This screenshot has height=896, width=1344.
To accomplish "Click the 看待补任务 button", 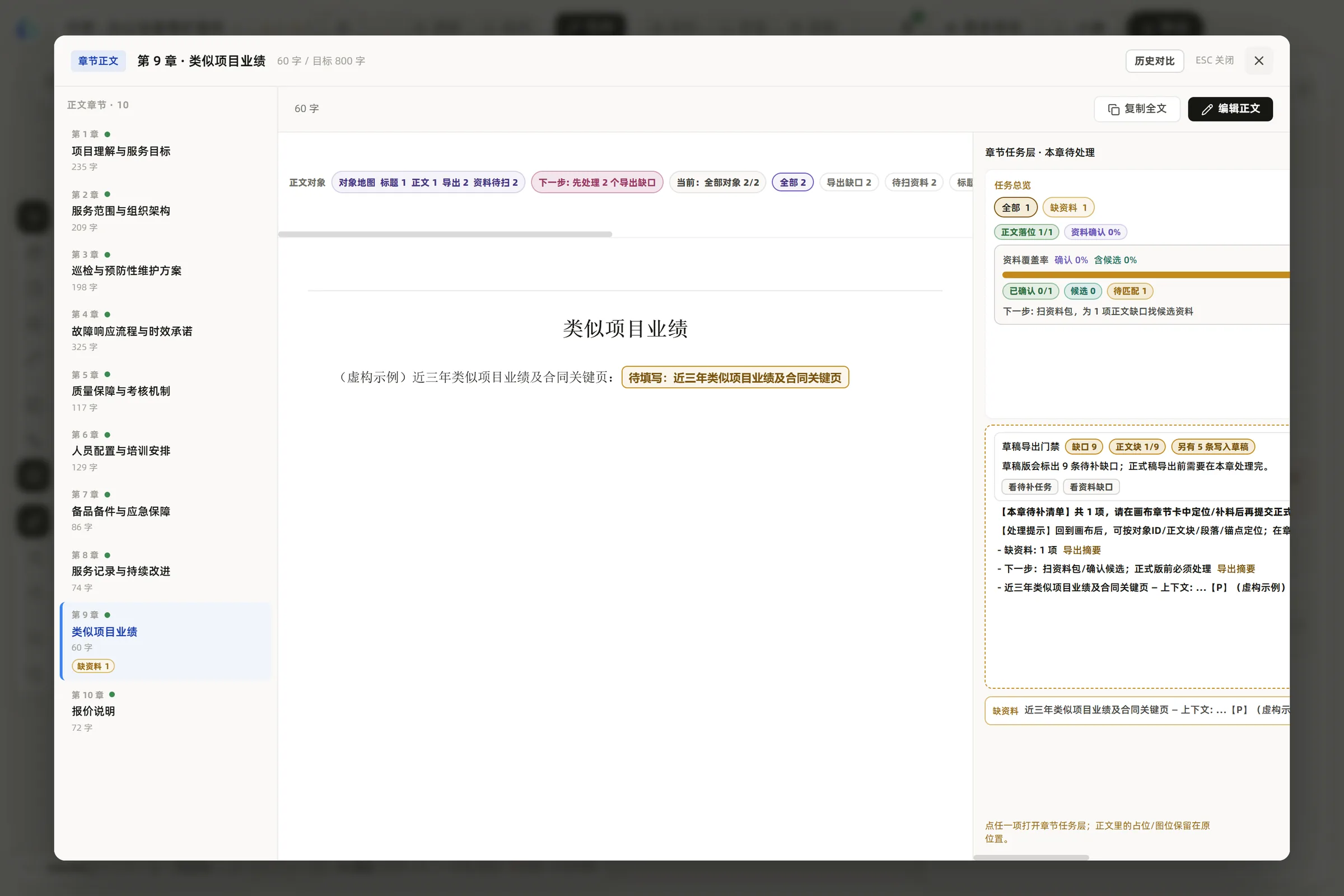I will pos(1030,487).
